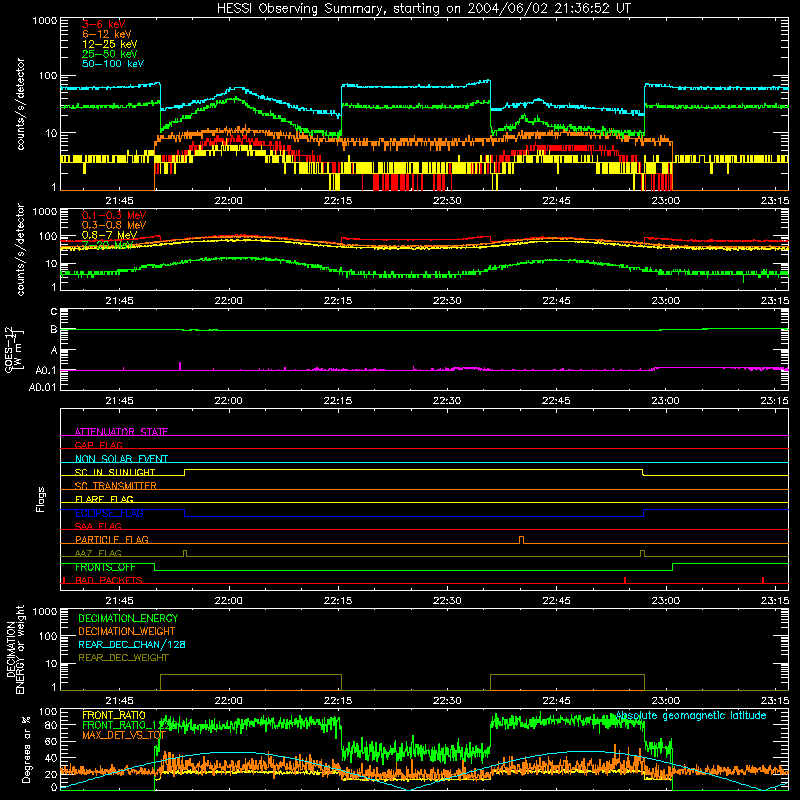Click the SC_IN_SUNLIGHT flag label
Image resolution: width=800 pixels, height=800 pixels.
(x=115, y=472)
